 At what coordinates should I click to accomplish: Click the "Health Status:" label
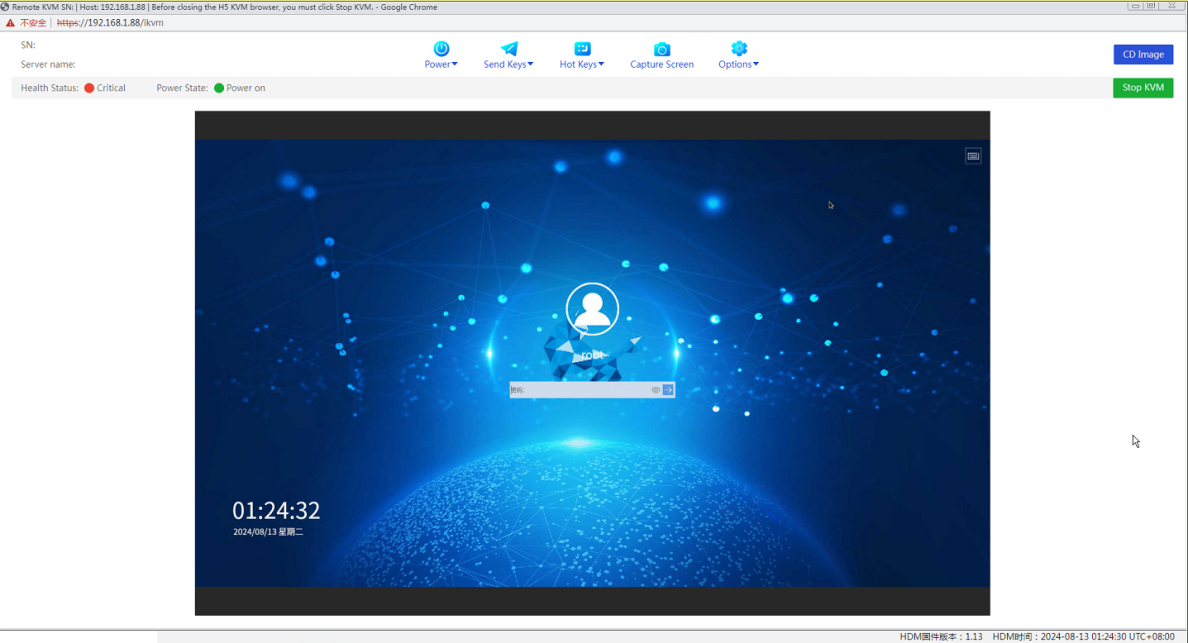click(x=49, y=88)
